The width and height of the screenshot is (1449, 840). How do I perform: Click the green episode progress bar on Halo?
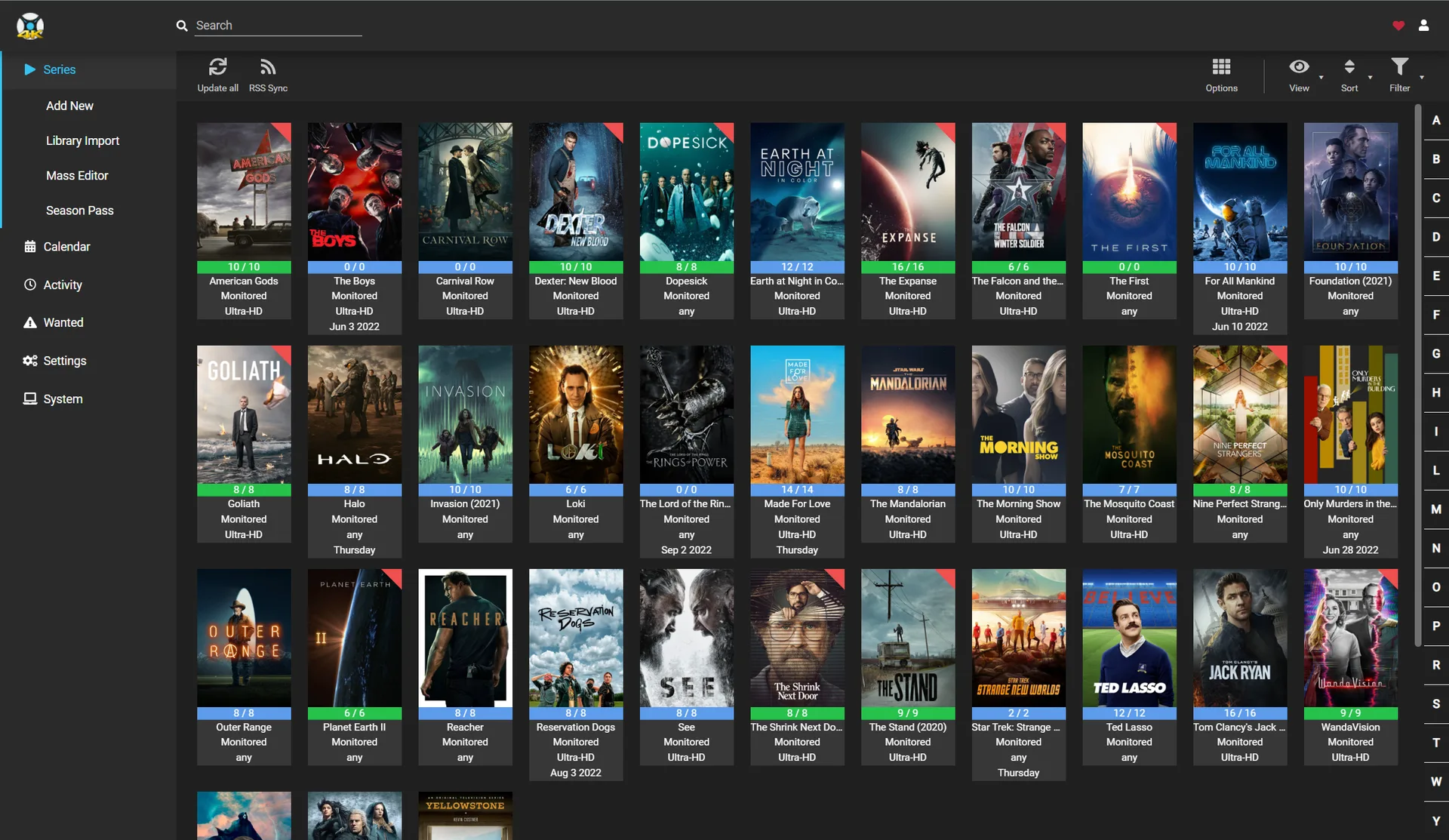coord(354,489)
